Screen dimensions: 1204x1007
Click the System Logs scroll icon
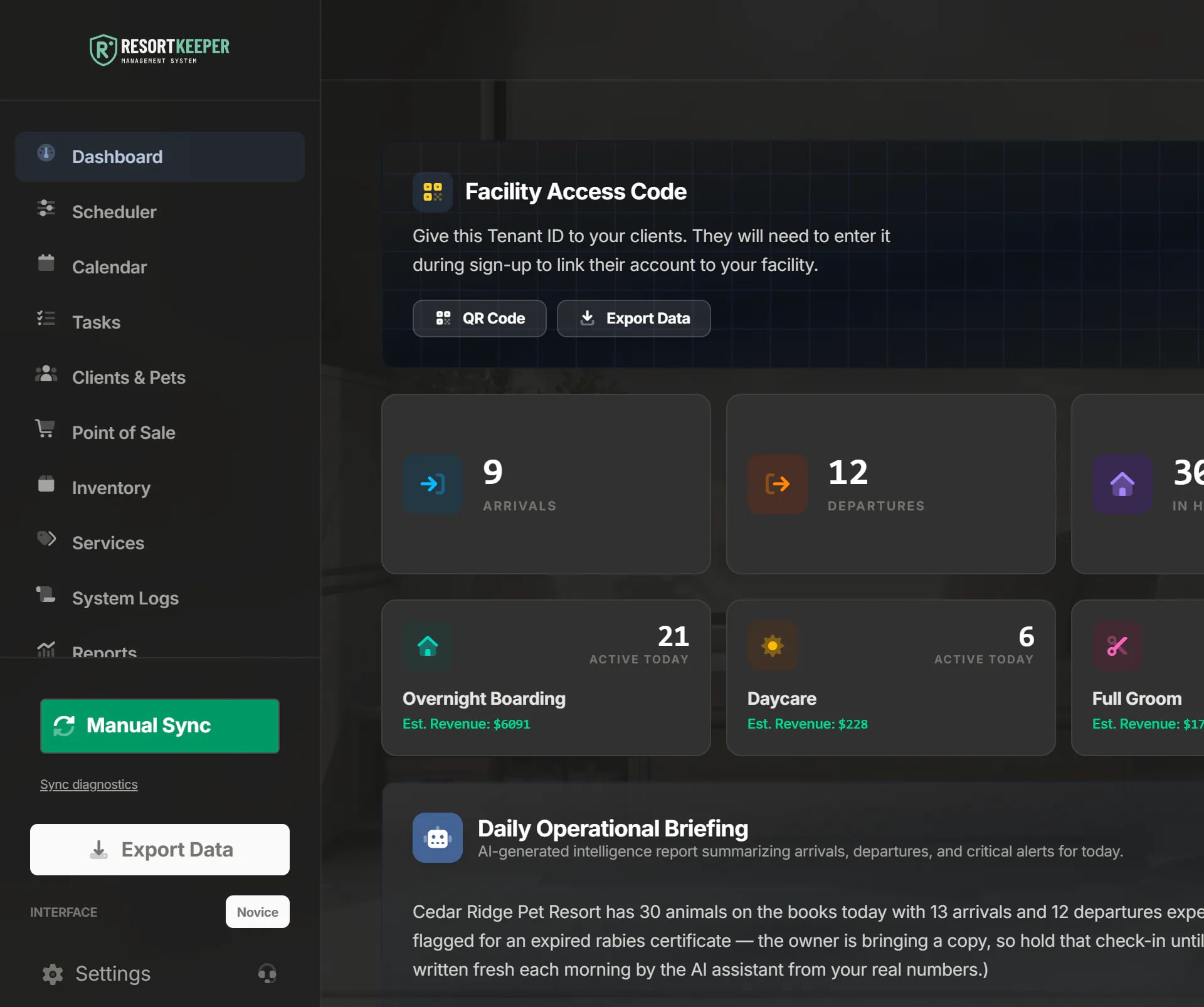pyautogui.click(x=46, y=594)
